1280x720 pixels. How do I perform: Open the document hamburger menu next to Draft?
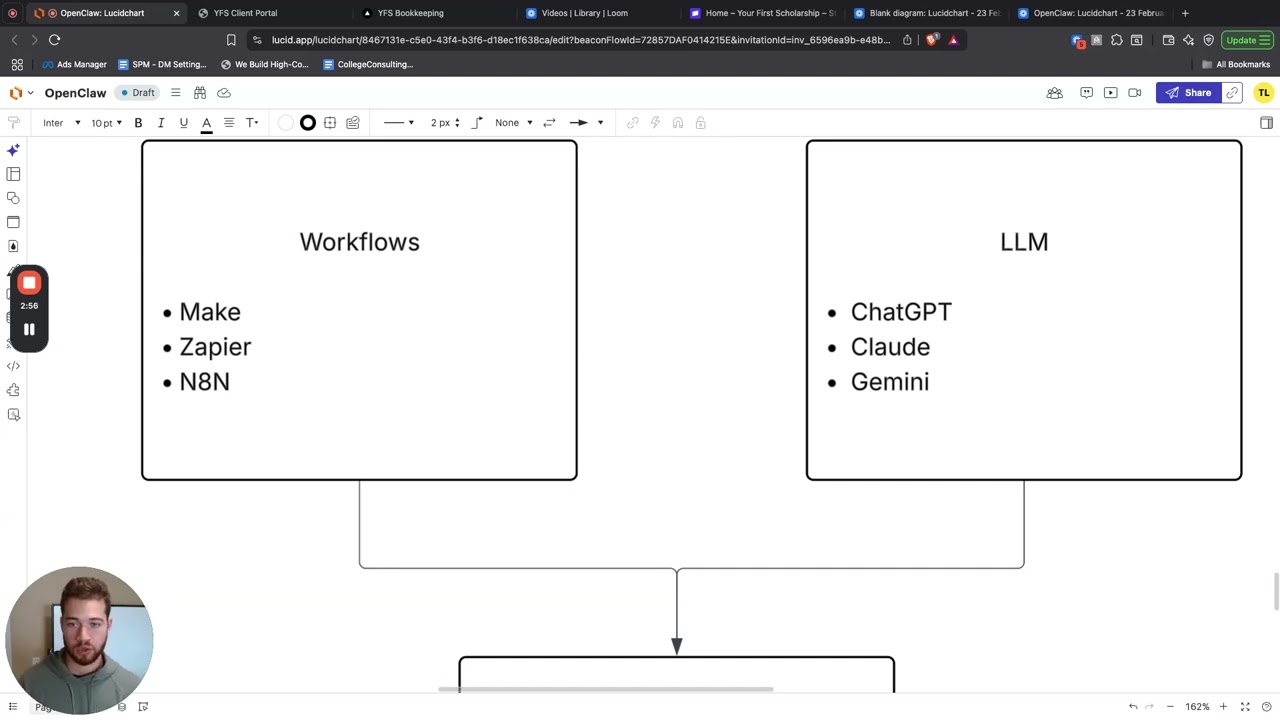point(176,93)
